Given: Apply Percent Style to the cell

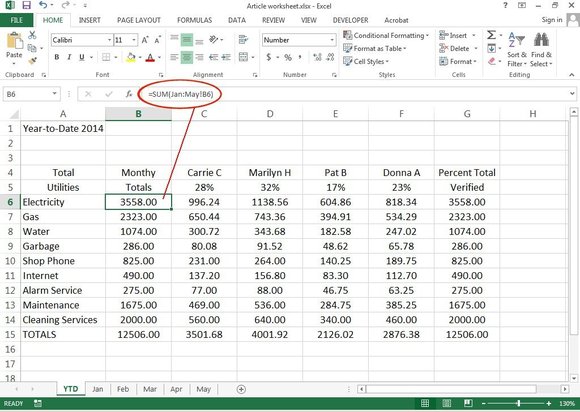Looking at the screenshot, I should coord(288,57).
